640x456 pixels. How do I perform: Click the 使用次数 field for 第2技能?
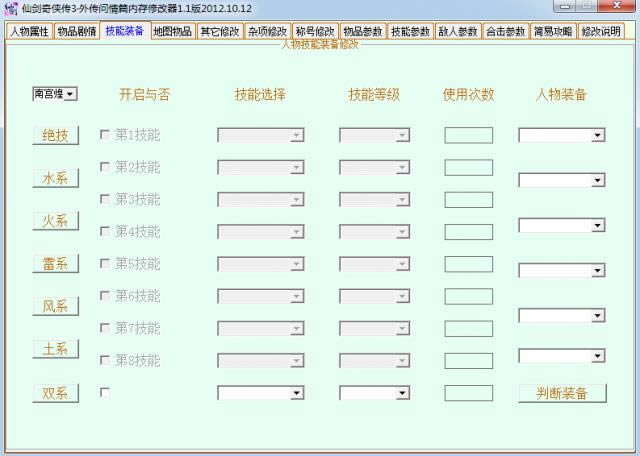click(469, 167)
